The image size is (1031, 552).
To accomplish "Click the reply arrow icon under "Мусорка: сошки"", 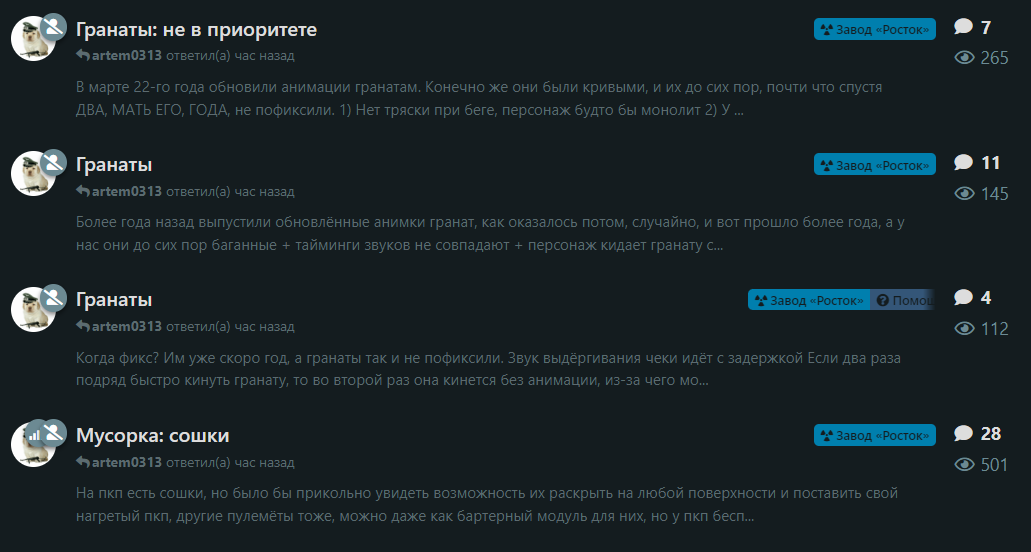I will point(83,462).
